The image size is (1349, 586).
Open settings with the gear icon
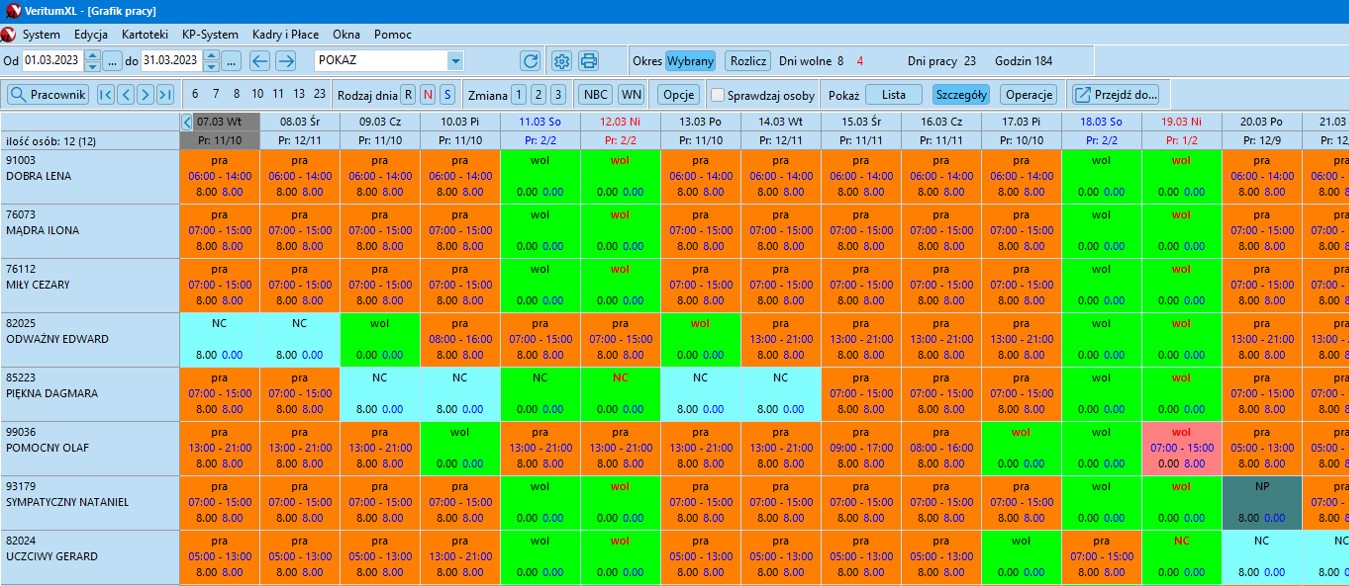[562, 61]
